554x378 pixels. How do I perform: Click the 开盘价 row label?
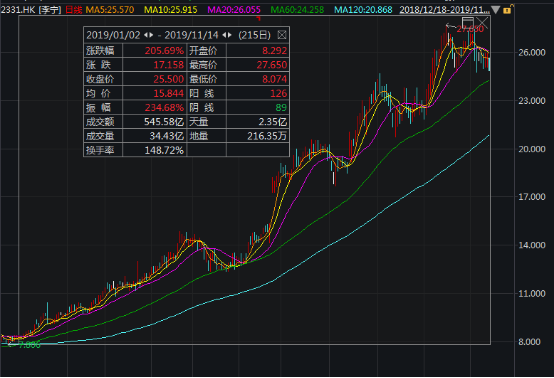coord(203,51)
